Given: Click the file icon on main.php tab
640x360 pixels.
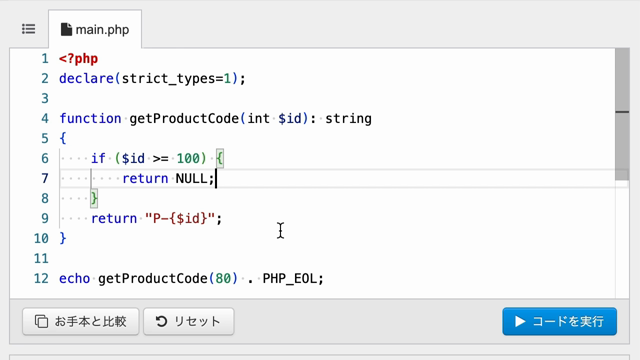Looking at the screenshot, I should 66,29.
